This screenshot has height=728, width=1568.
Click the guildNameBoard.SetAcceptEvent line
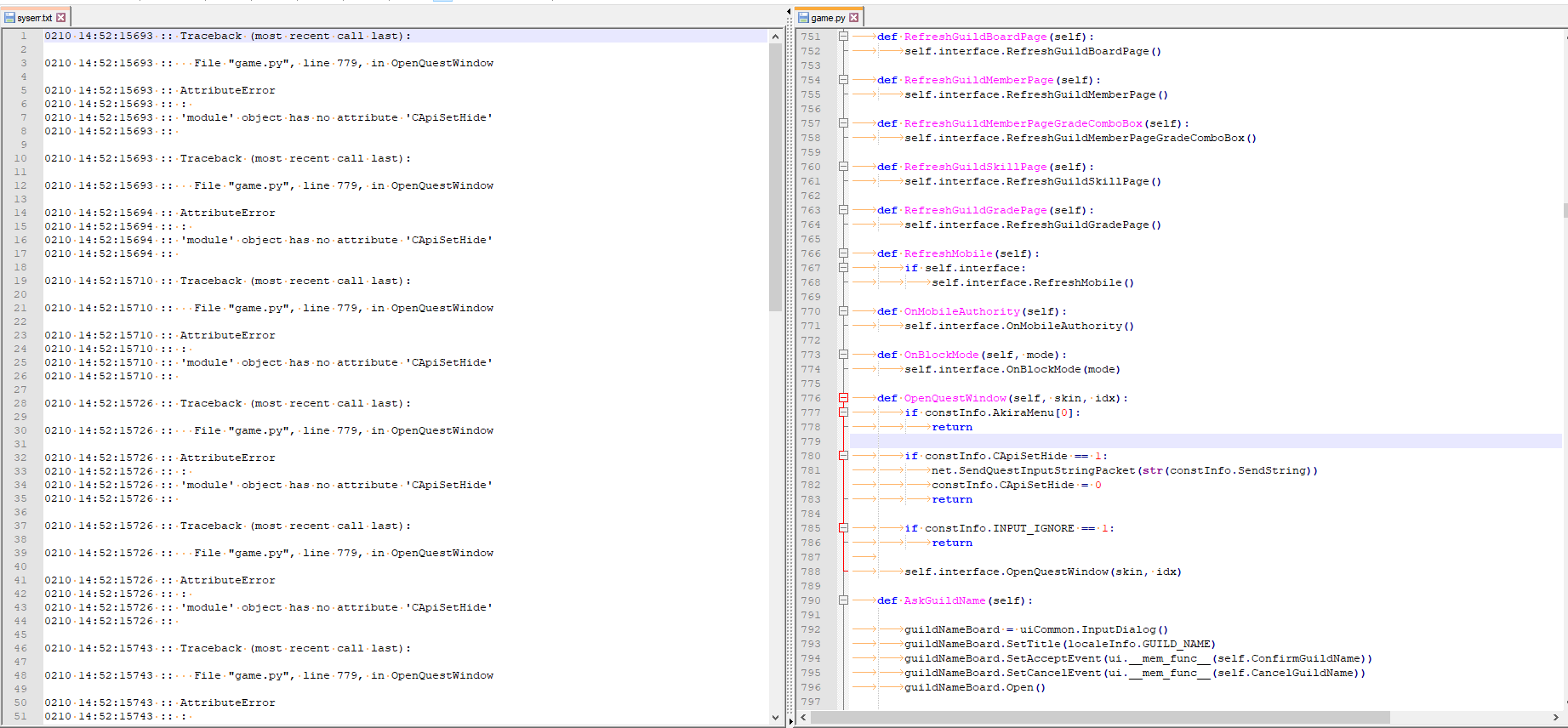pos(1138,658)
